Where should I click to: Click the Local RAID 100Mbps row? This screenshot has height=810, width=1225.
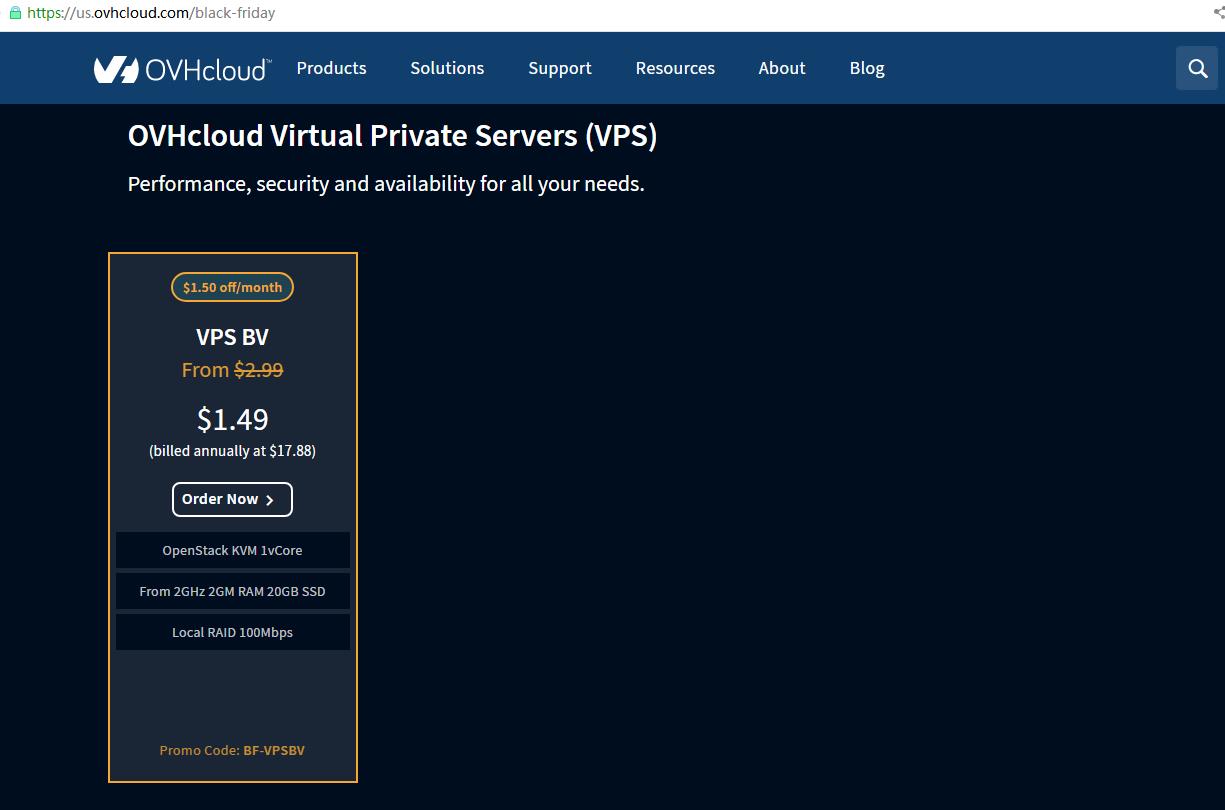coord(233,632)
